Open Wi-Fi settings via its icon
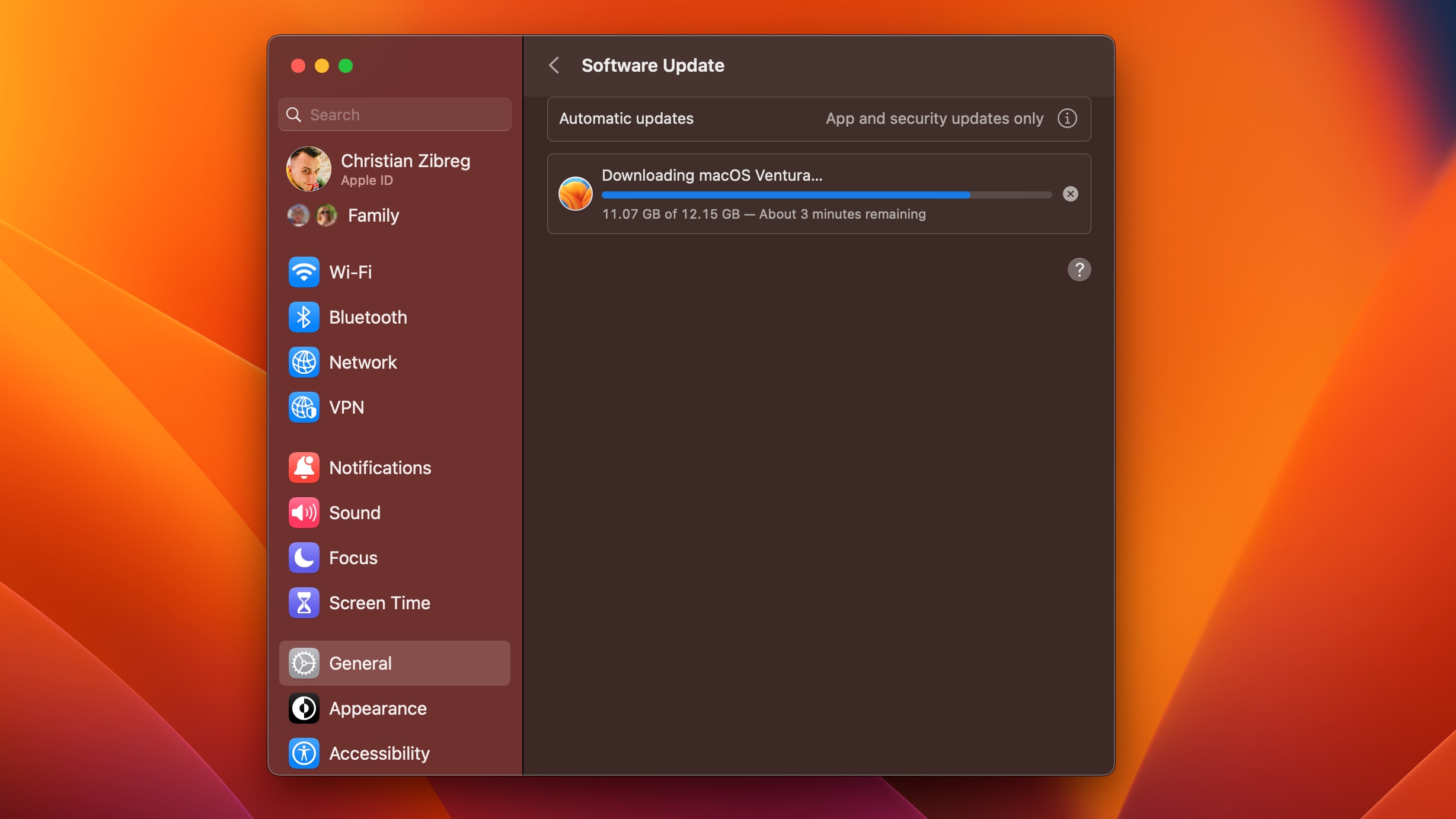The width and height of the screenshot is (1456, 819). click(304, 272)
